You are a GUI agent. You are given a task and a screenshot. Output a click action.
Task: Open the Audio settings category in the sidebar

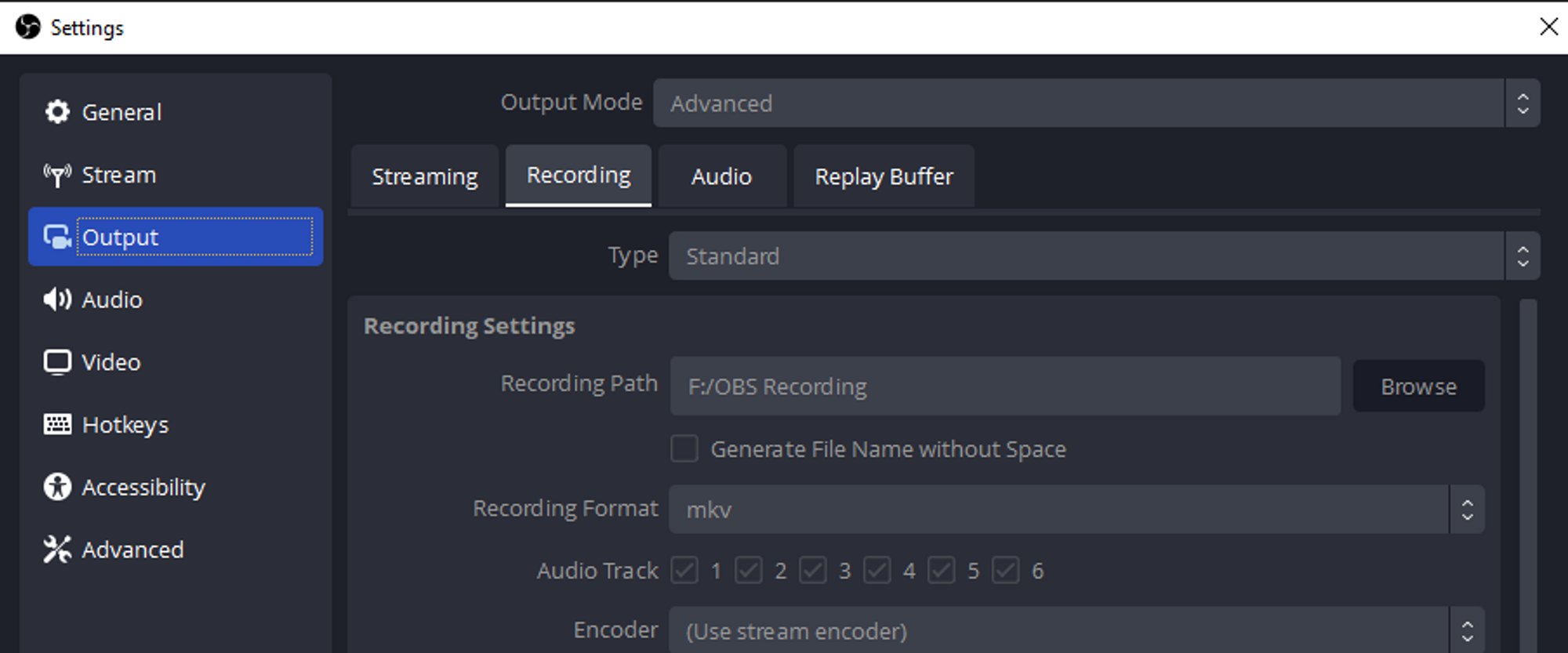coord(176,299)
